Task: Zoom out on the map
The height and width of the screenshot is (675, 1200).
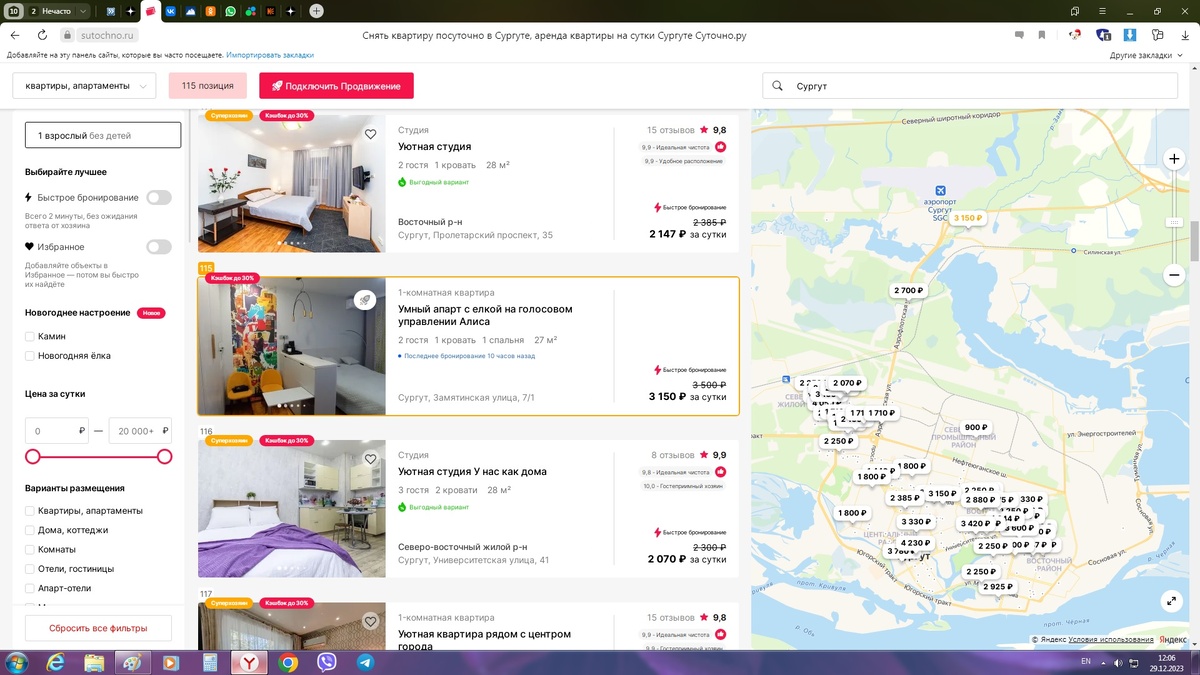Action: [1174, 275]
